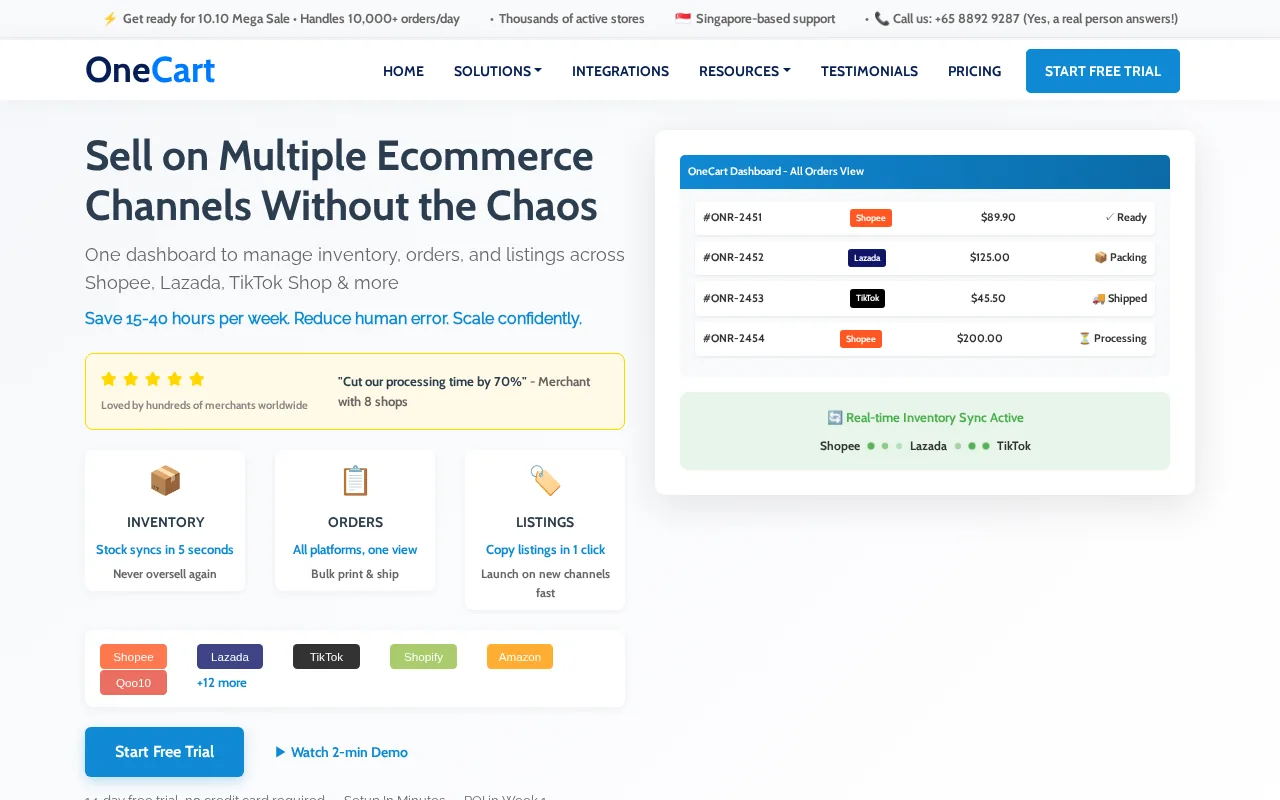Go to the INTEGRATIONS page

620,71
